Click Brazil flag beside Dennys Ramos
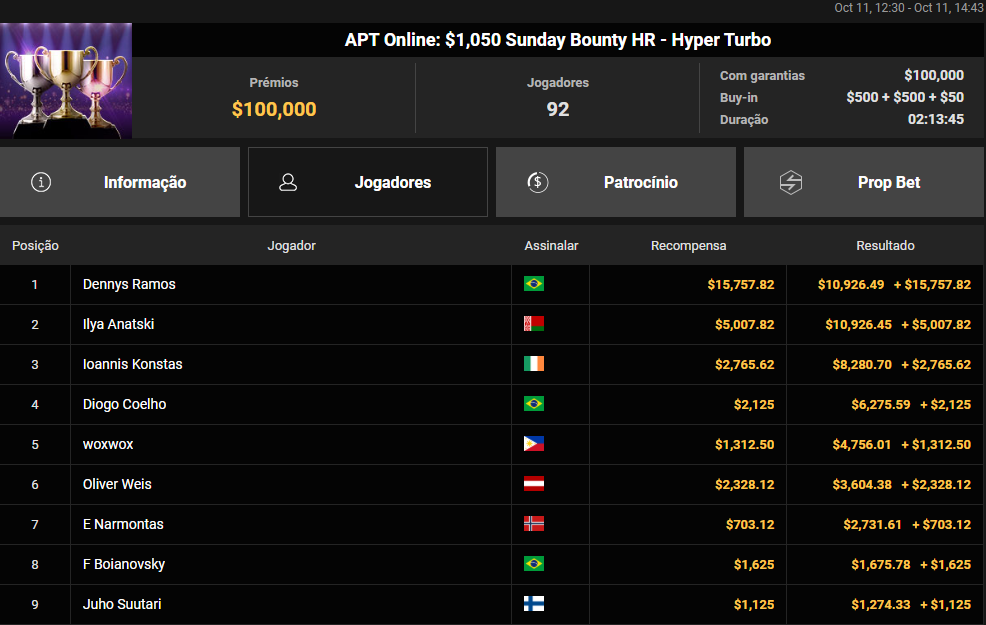The height and width of the screenshot is (625, 986). click(534, 284)
